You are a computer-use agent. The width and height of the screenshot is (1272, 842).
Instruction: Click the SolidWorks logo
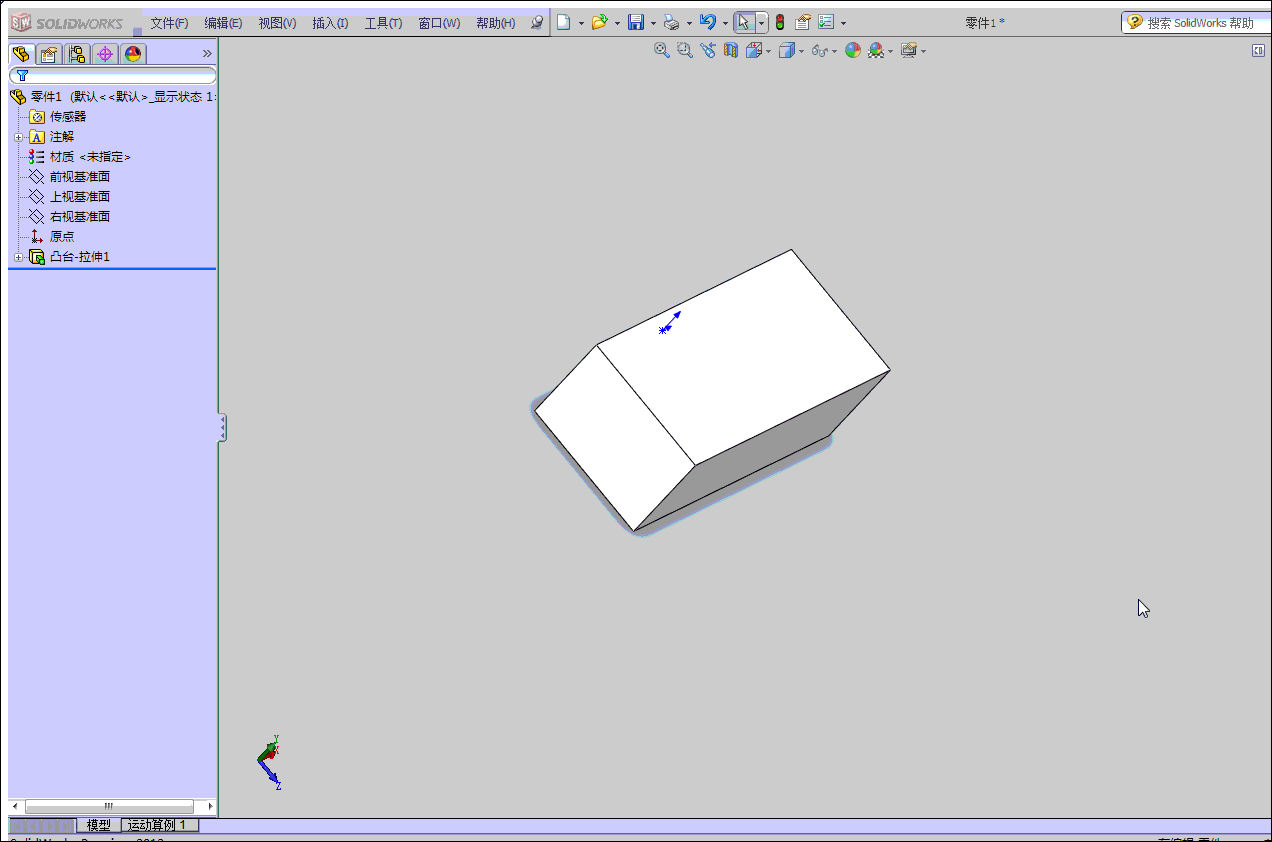(x=66, y=22)
